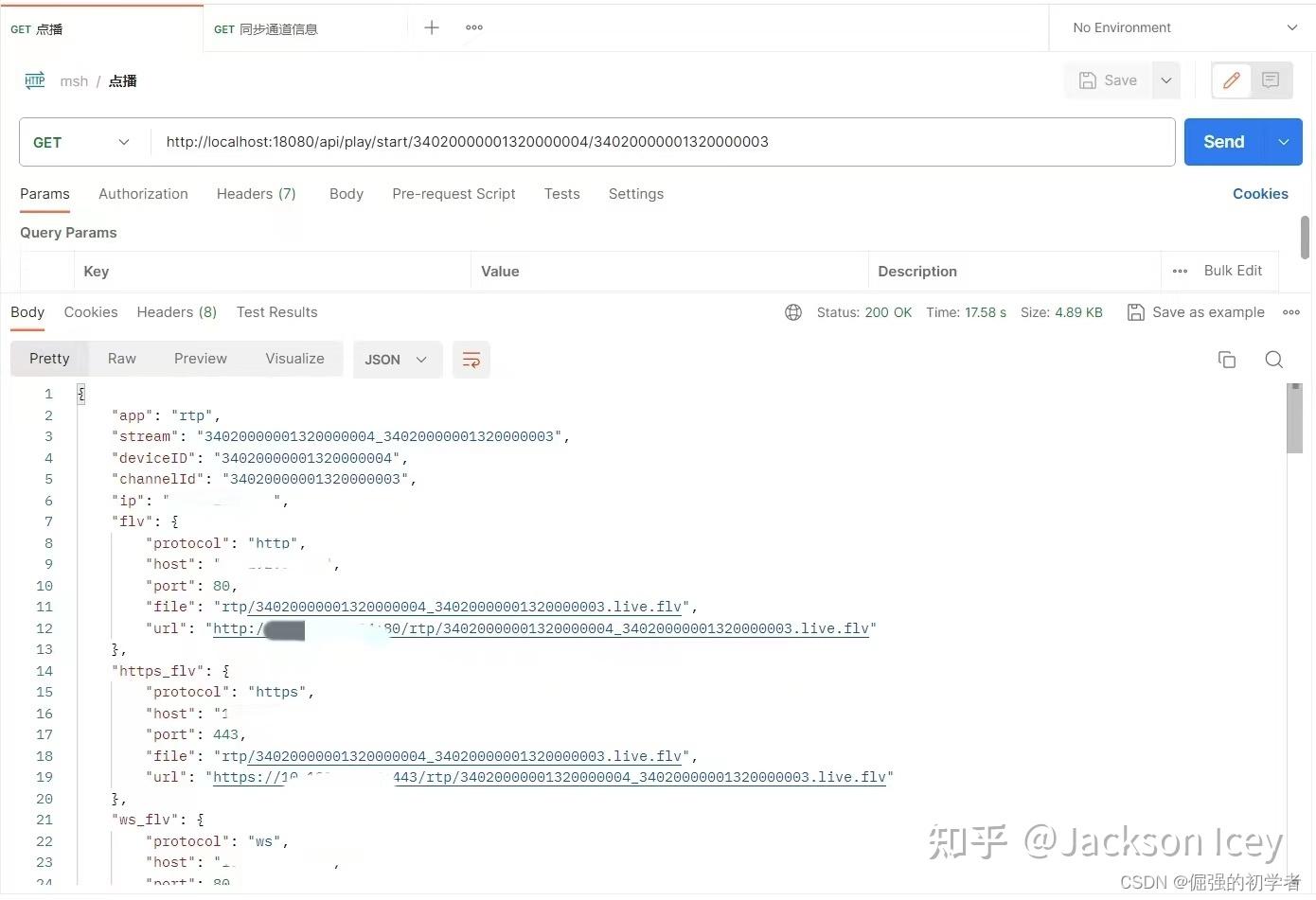Switch response view to Raw
1316x900 pixels.
click(x=121, y=359)
